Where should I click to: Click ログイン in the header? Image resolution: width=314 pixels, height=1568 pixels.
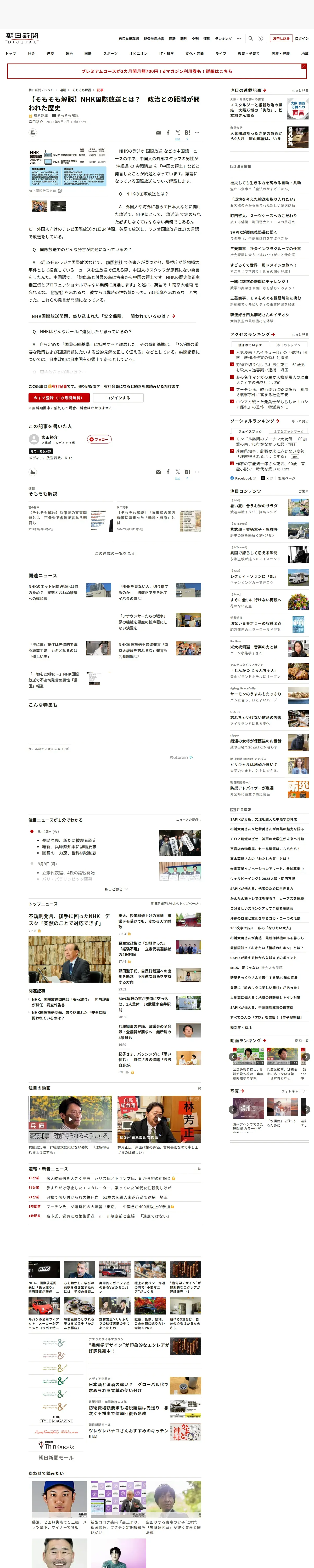pyautogui.click(x=302, y=38)
